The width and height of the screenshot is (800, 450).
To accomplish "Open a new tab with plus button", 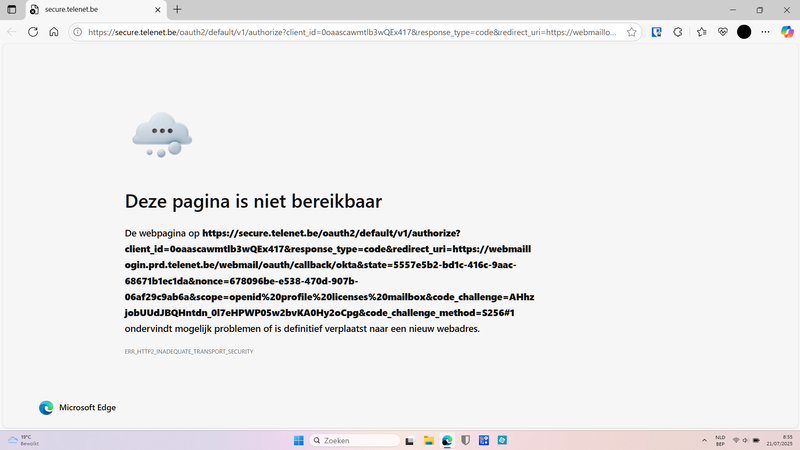I will [177, 9].
